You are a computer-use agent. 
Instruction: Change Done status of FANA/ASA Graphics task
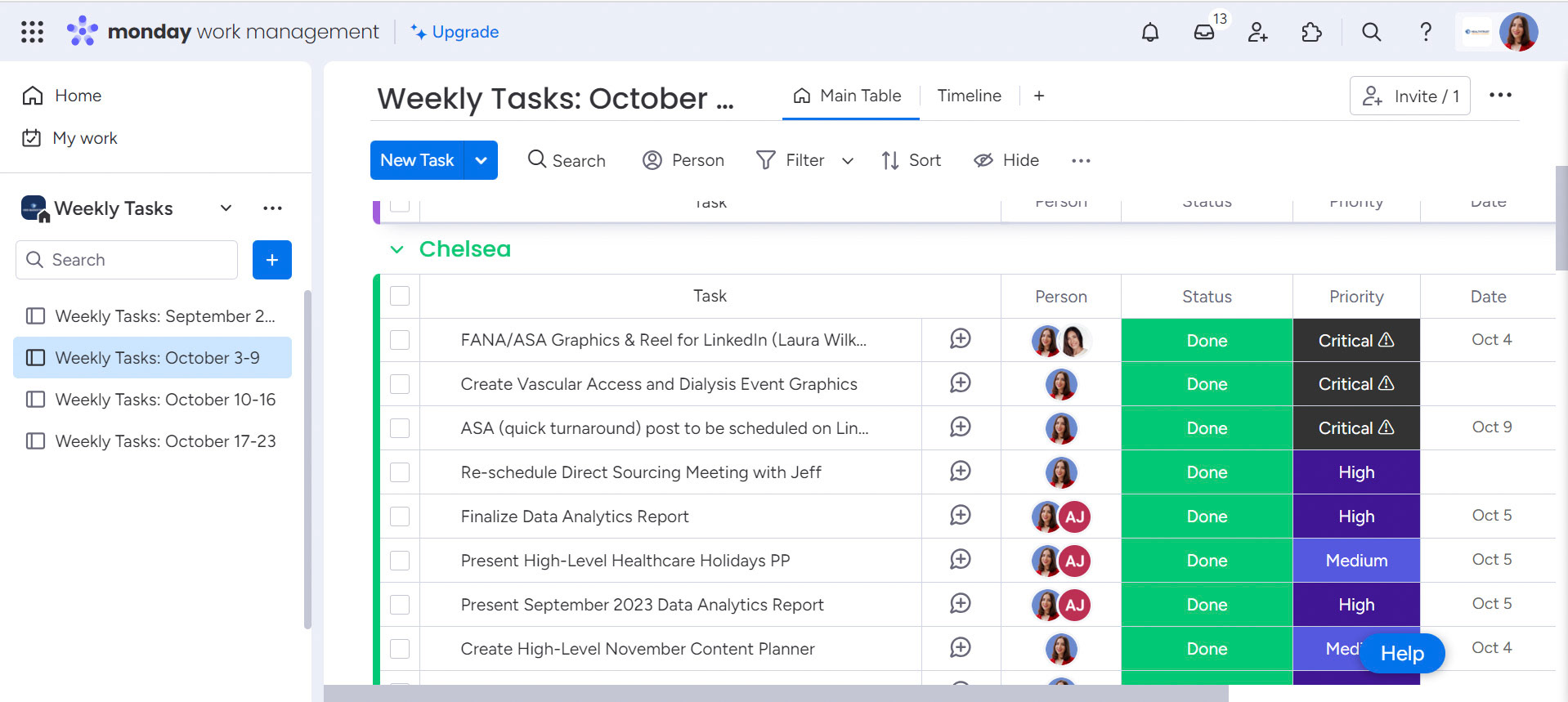pos(1207,341)
